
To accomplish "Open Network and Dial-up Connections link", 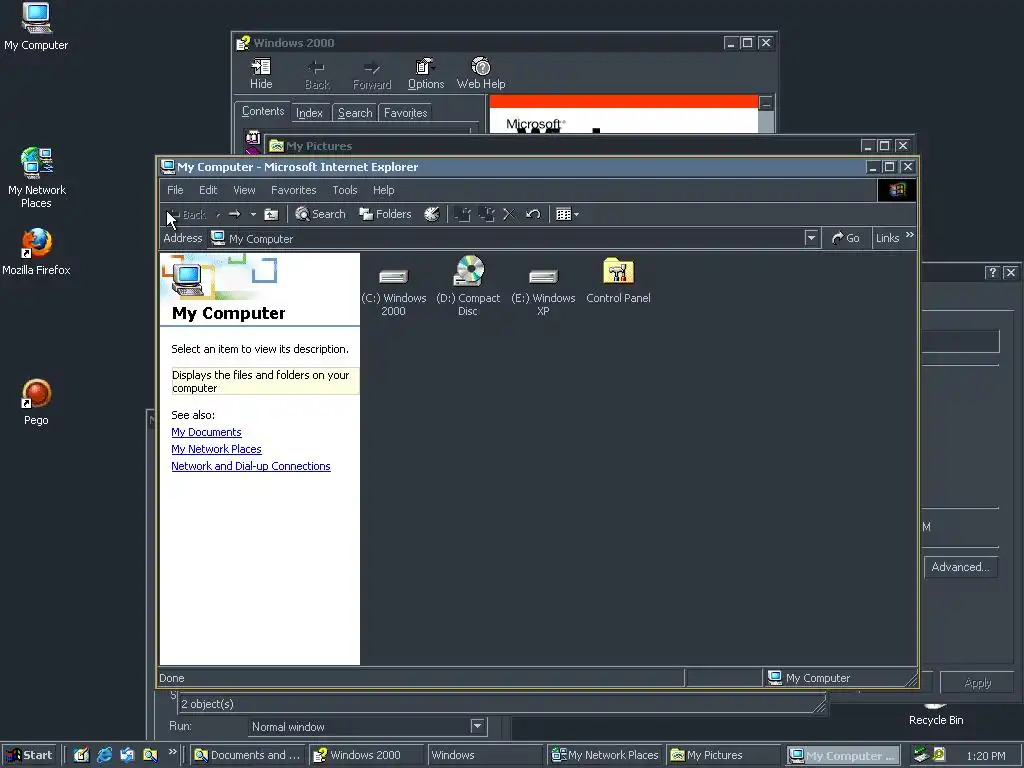I will click(251, 466).
